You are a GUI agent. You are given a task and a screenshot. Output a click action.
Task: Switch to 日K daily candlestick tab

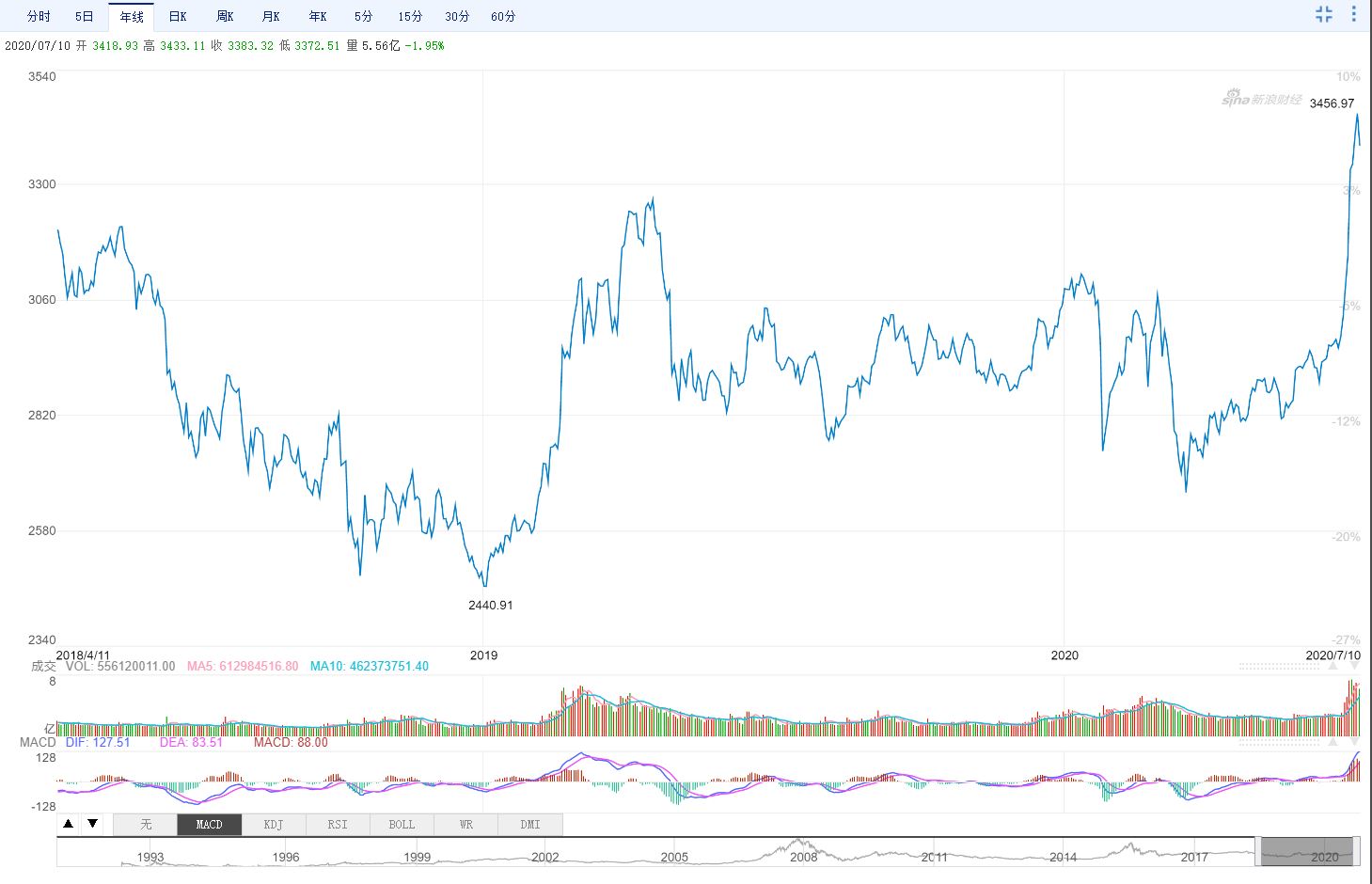tap(178, 16)
